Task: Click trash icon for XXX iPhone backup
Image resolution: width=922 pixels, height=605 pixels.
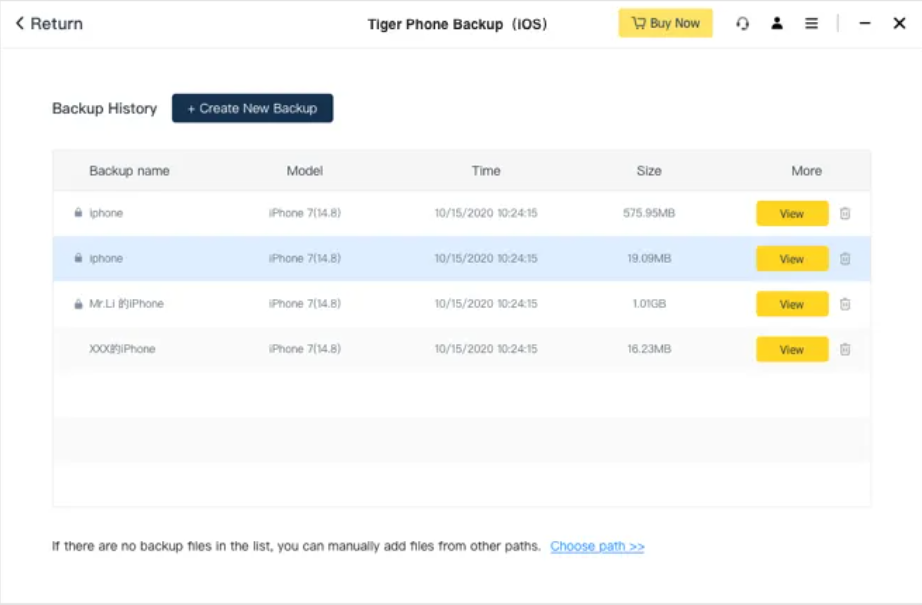Action: click(x=845, y=349)
